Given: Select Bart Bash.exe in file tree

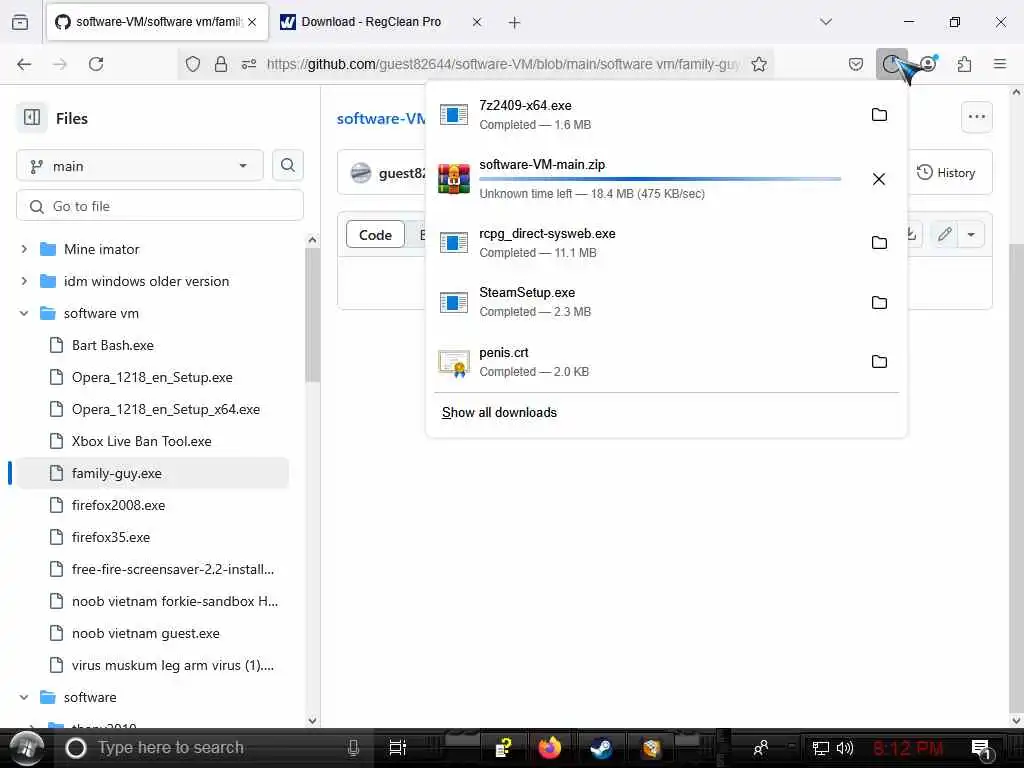Looking at the screenshot, I should click(112, 345).
